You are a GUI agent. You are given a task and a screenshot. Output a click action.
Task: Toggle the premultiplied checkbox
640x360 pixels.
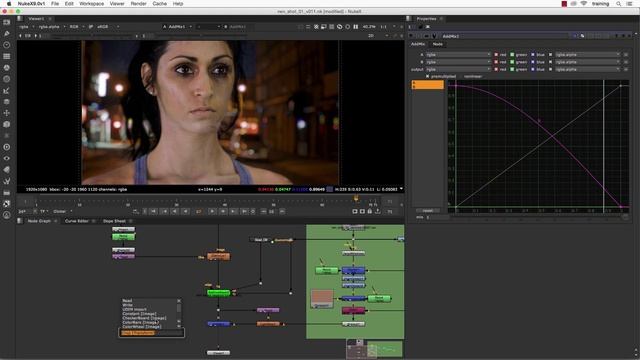[427, 76]
